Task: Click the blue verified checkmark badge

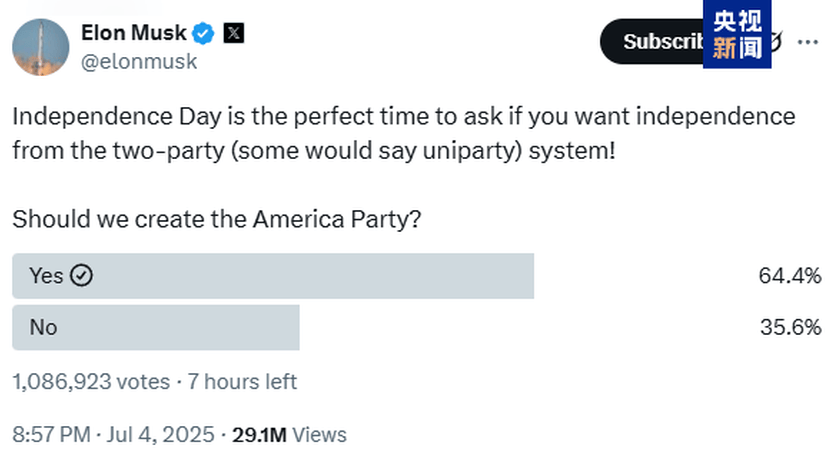Action: 204,33
